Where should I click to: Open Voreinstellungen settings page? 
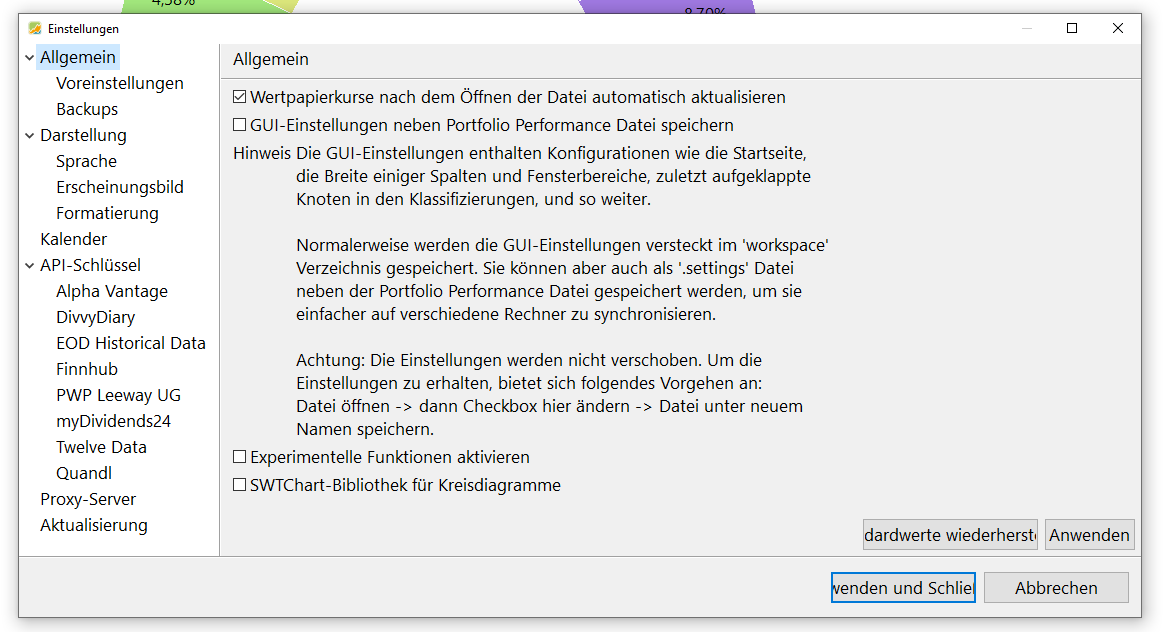(120, 83)
